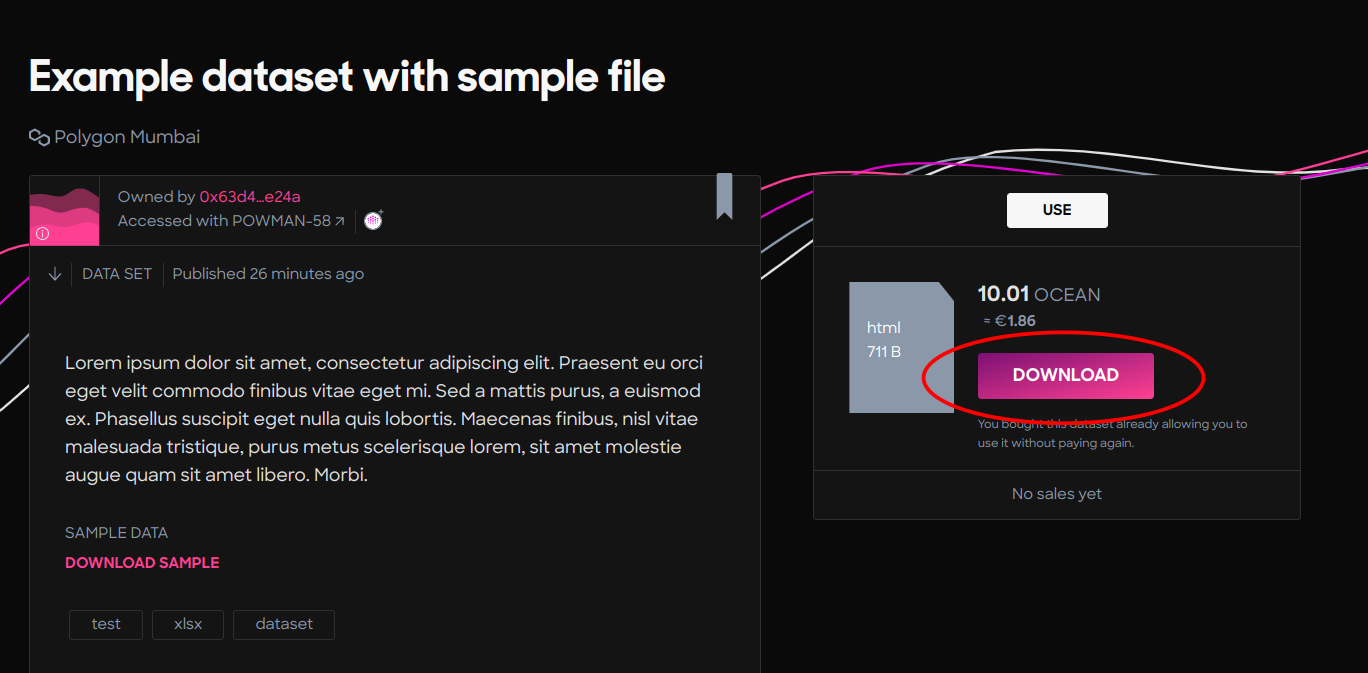The image size is (1368, 673).
Task: Select the 'xlsx' tag
Action: [x=188, y=624]
